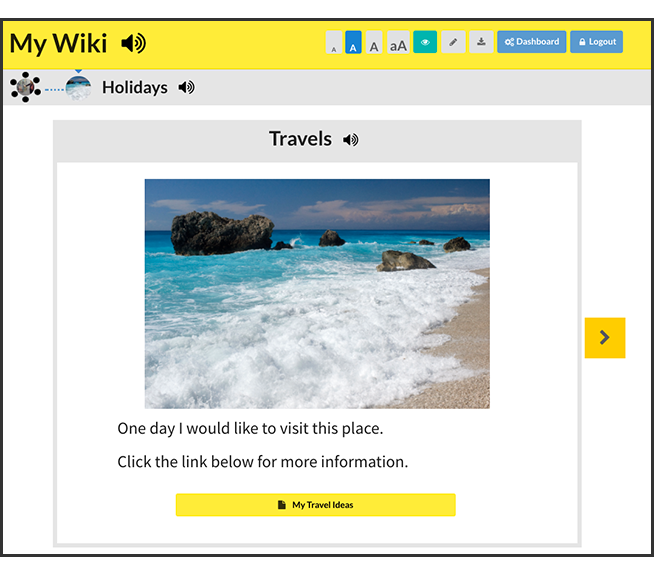Select the smallest text size A
654x574 pixels.
pyautogui.click(x=334, y=42)
